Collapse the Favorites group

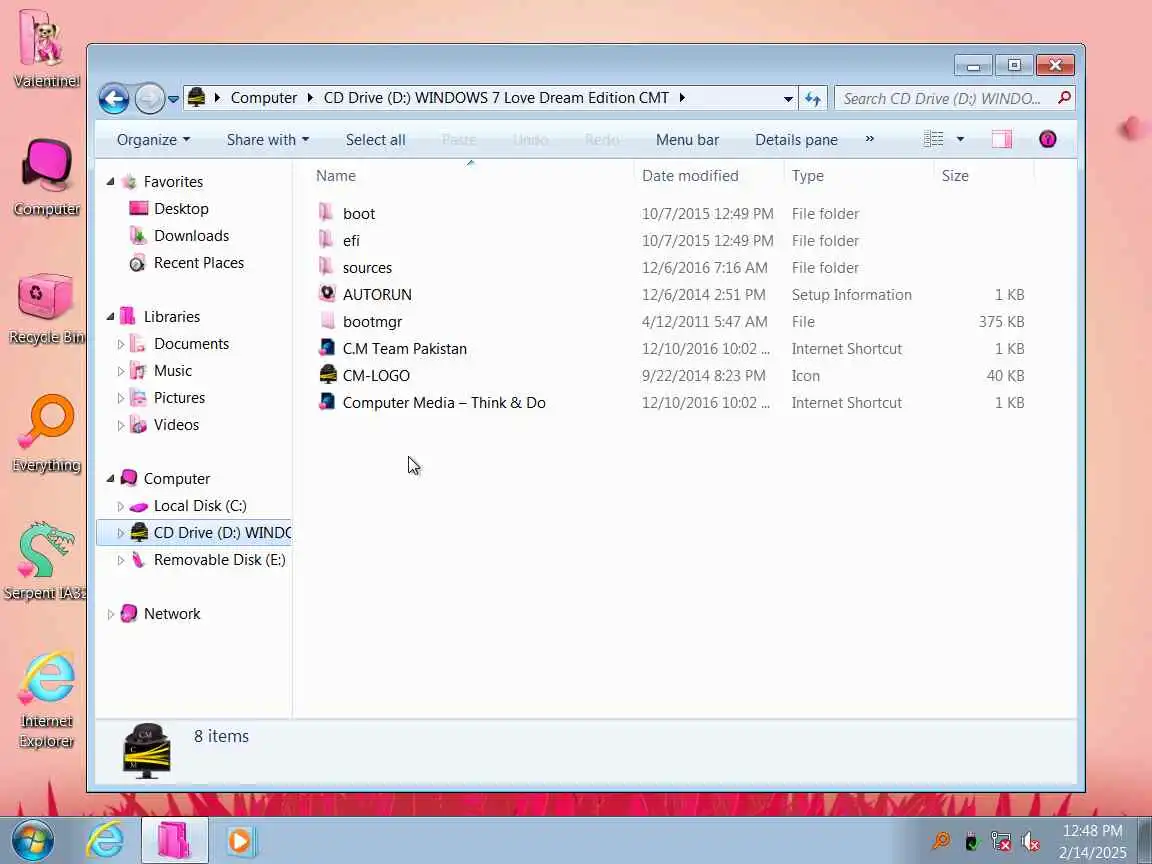(x=110, y=181)
